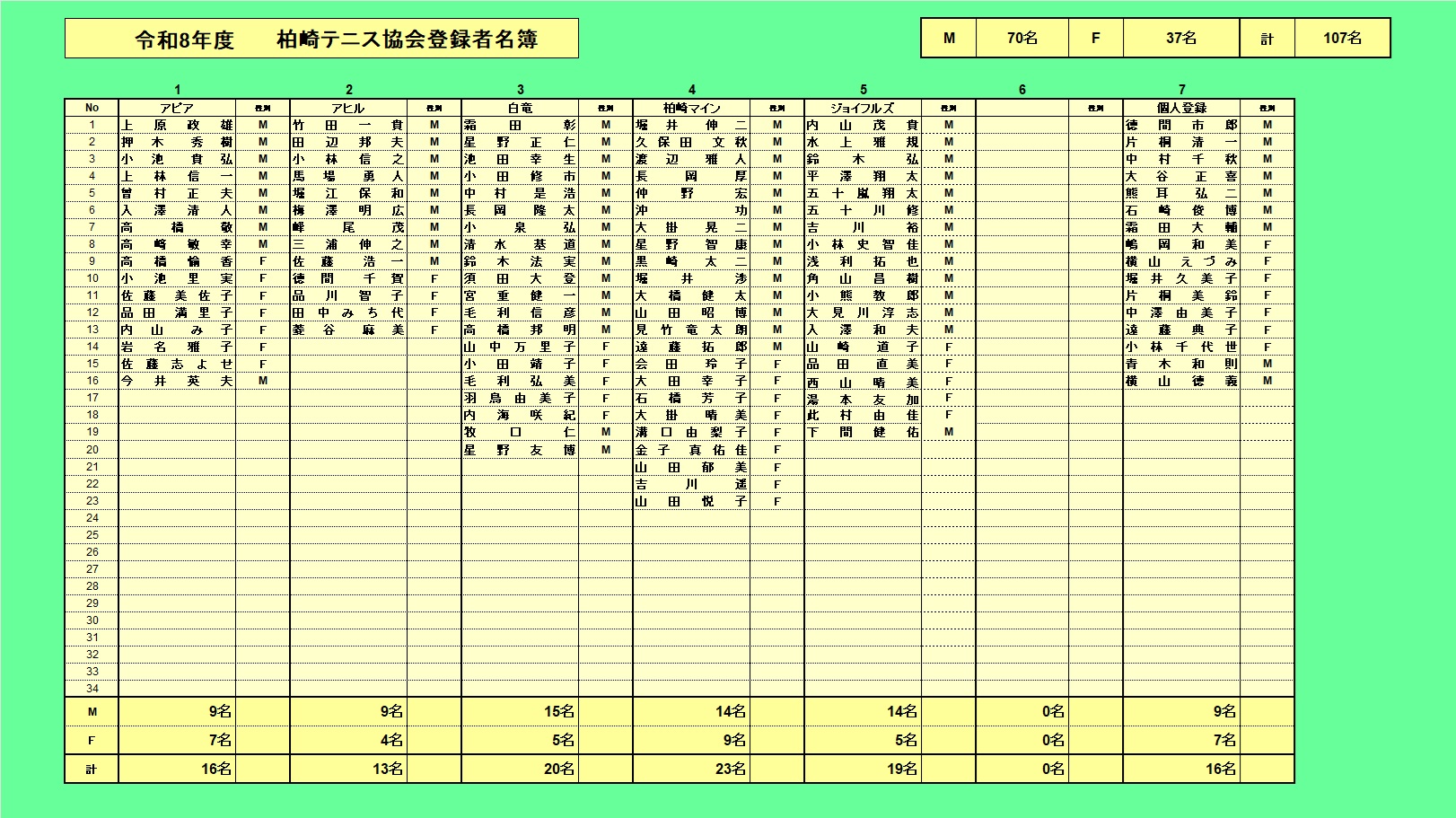The image size is (1456, 818).
Task: Select the '70名' male total cell
Action: 1022,38
